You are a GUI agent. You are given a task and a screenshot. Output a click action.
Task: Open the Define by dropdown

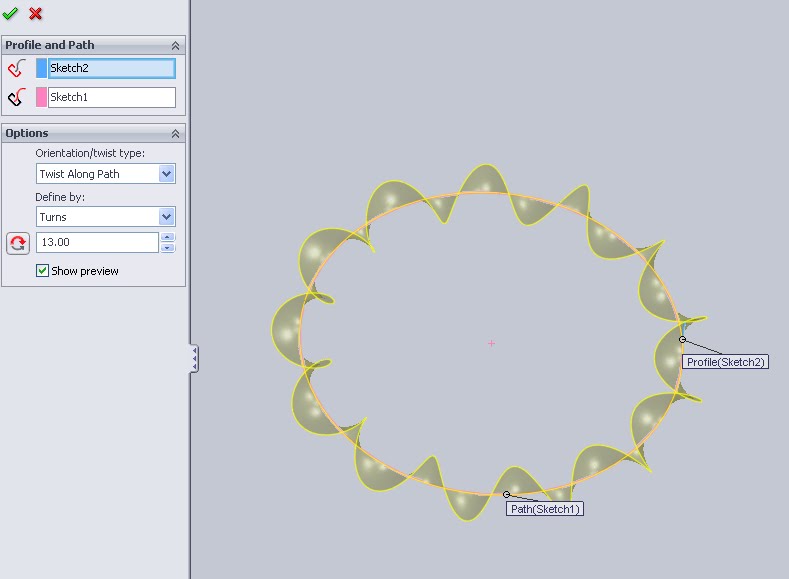(x=167, y=217)
